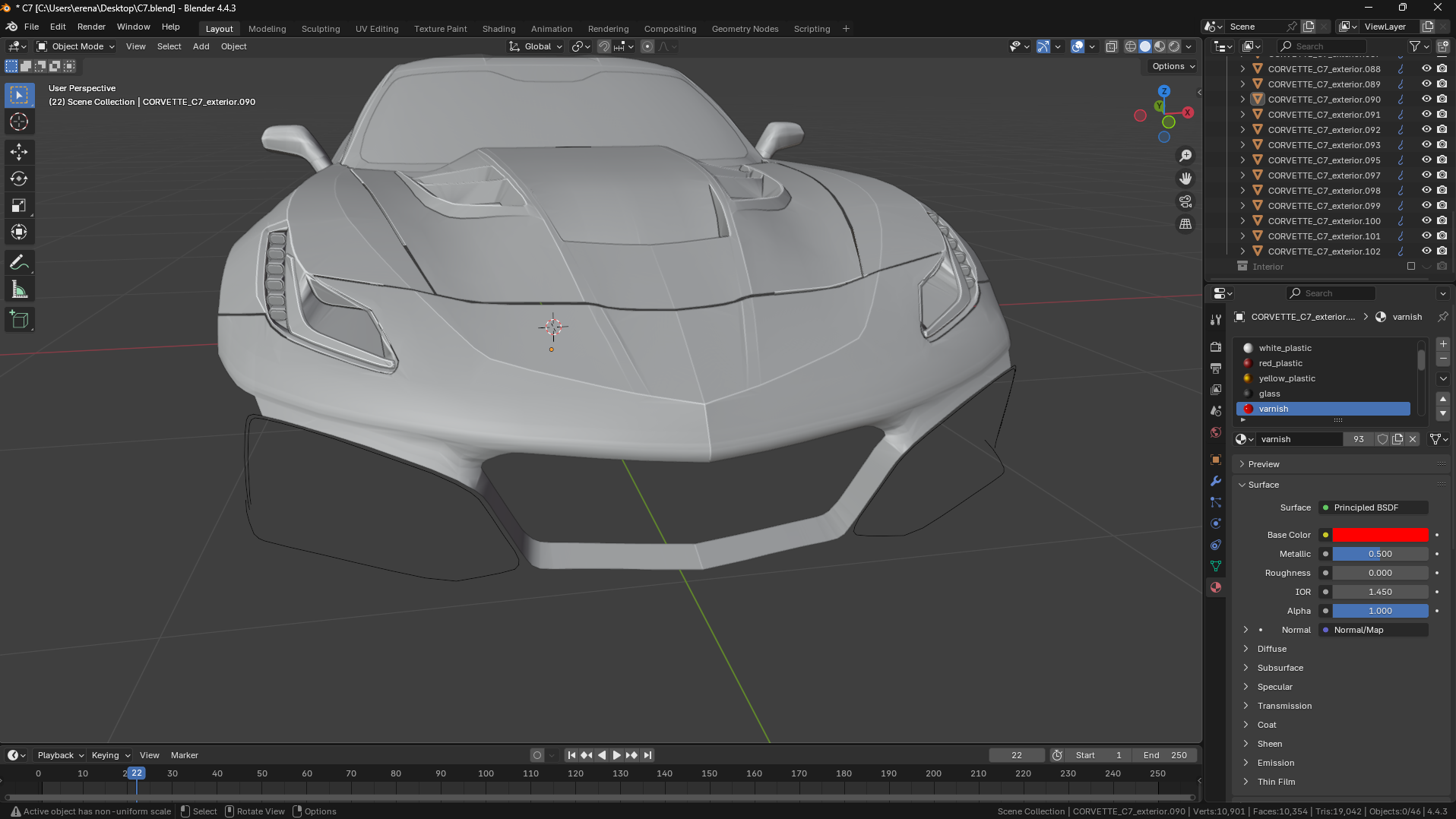Expand the Emission section
The image size is (1456, 819).
tap(1275, 763)
